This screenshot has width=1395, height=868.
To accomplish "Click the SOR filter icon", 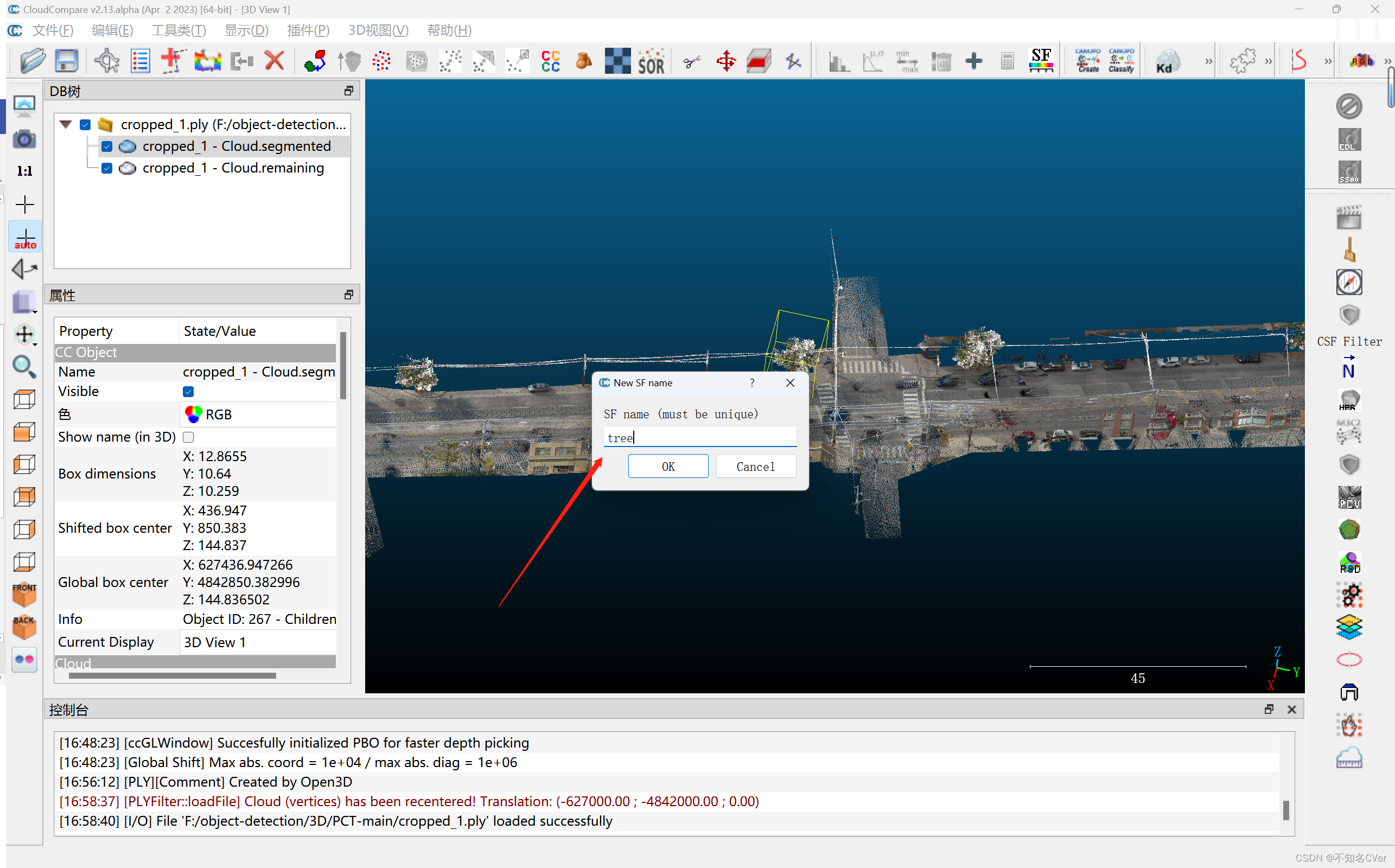I will [651, 61].
